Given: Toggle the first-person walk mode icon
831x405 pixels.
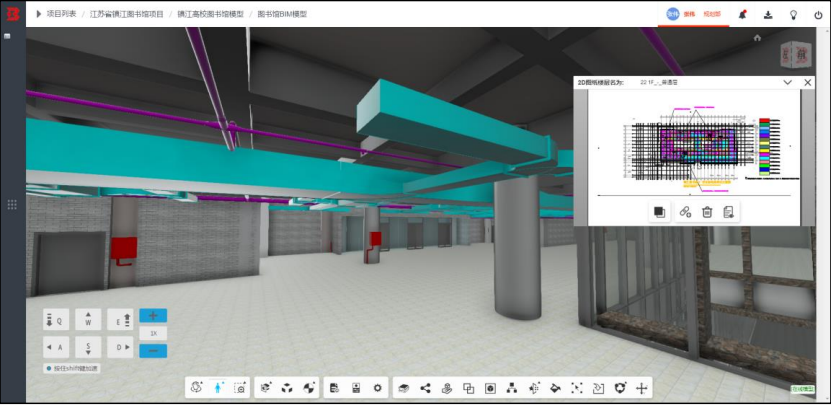Looking at the screenshot, I should pyautogui.click(x=218, y=388).
